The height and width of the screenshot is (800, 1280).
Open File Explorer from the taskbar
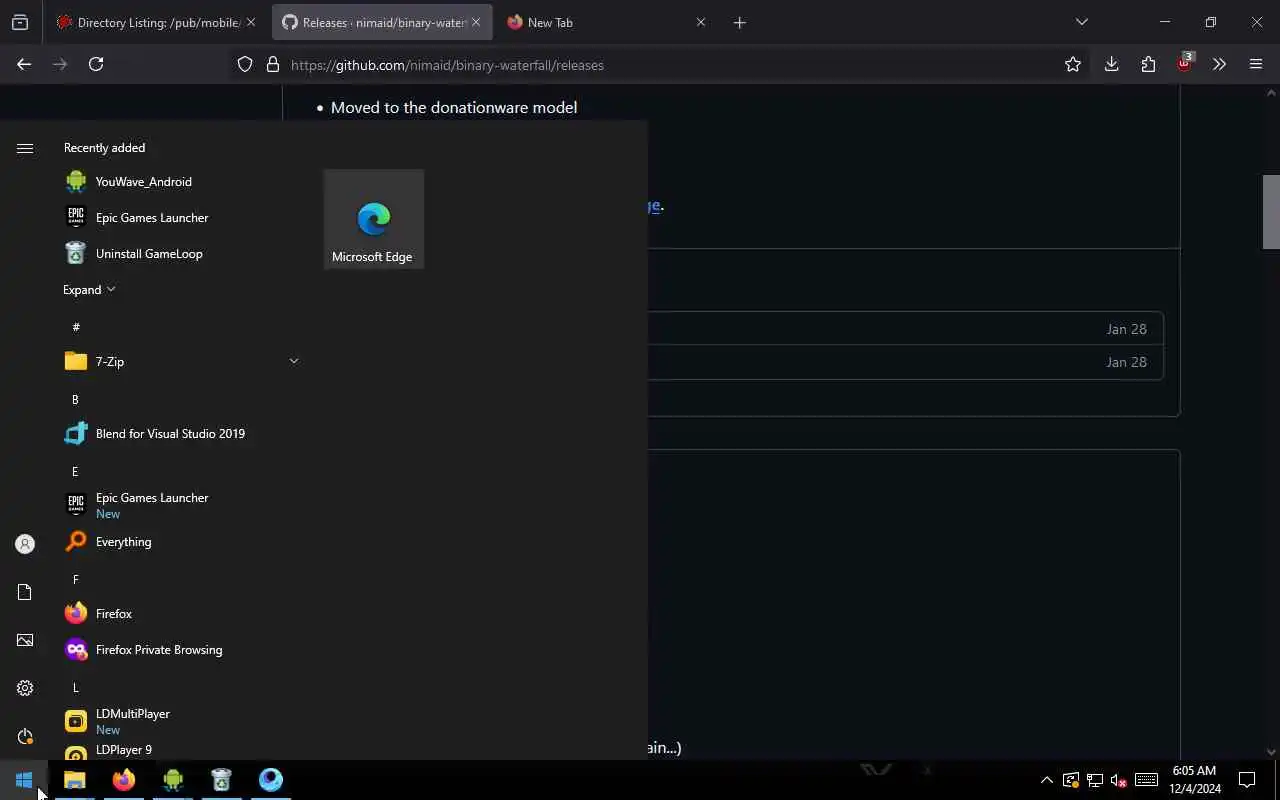coord(75,780)
